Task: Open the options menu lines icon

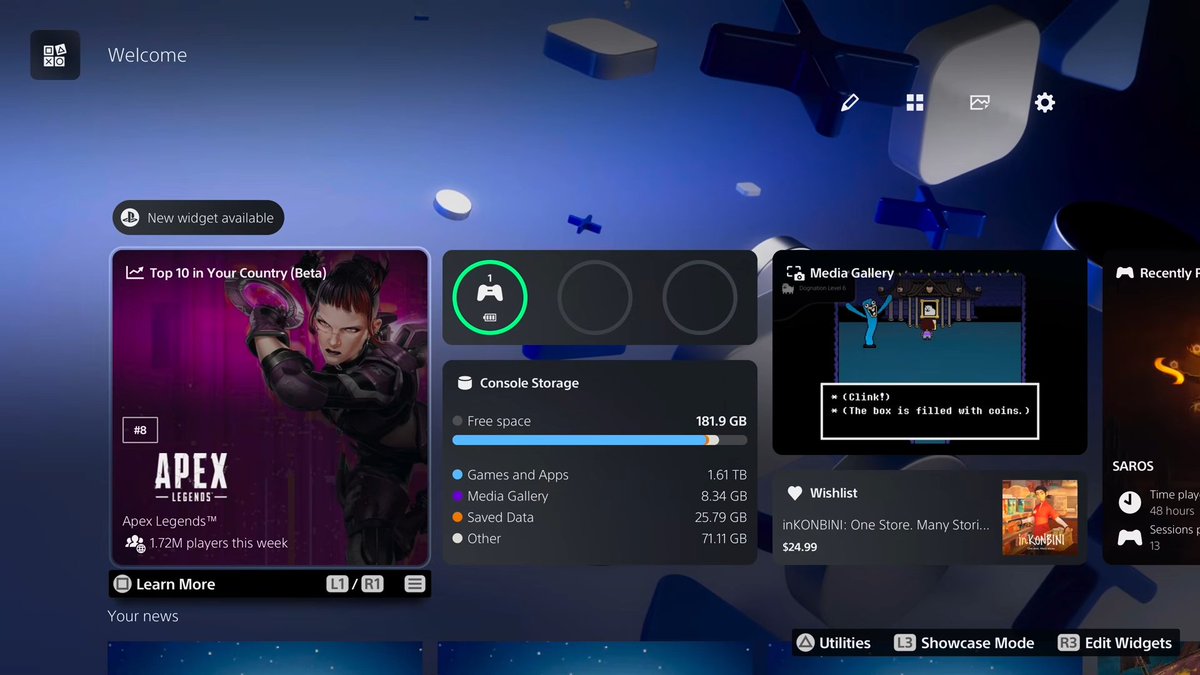Action: coord(415,584)
